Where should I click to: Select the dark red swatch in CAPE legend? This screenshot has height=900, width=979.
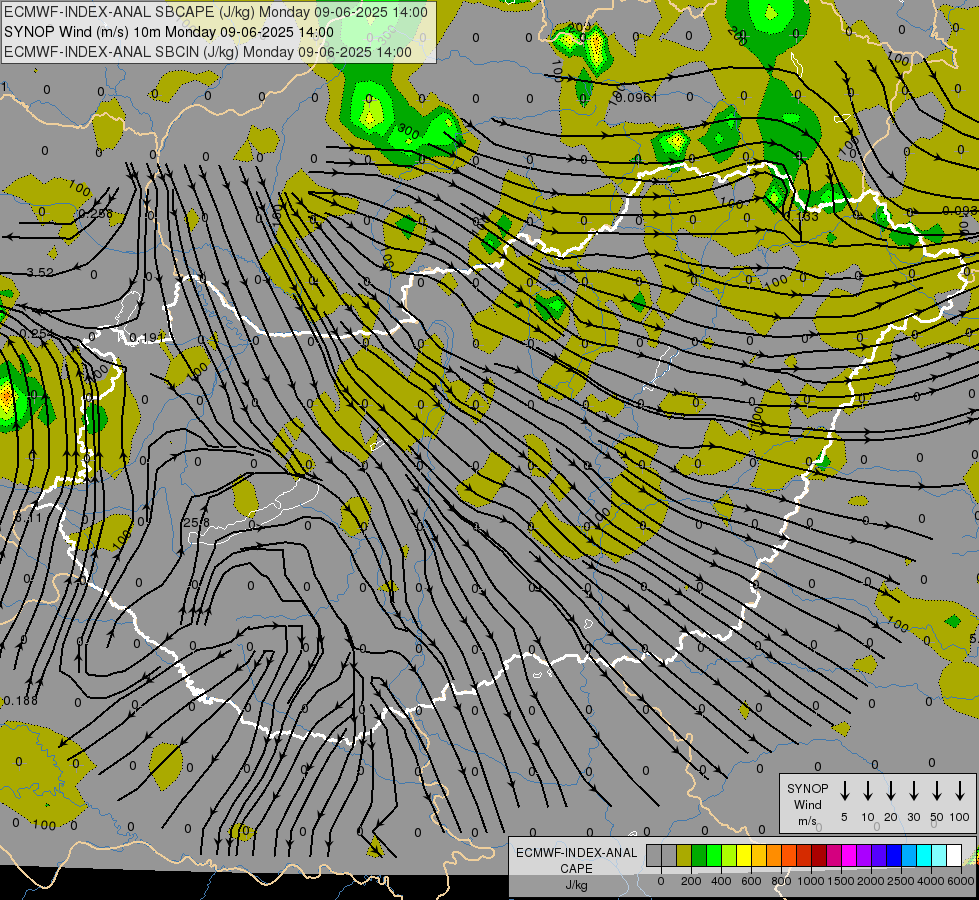coord(819,855)
